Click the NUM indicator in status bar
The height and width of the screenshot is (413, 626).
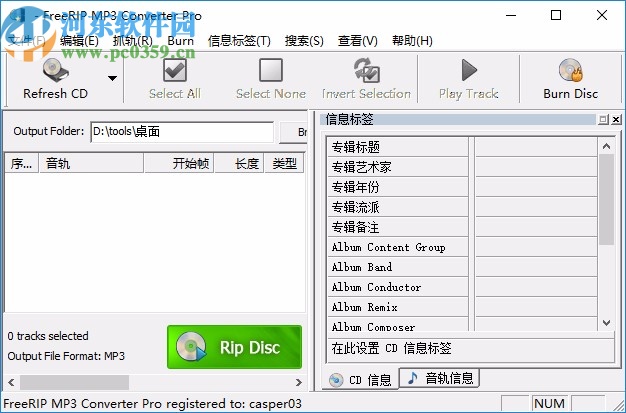click(x=549, y=403)
